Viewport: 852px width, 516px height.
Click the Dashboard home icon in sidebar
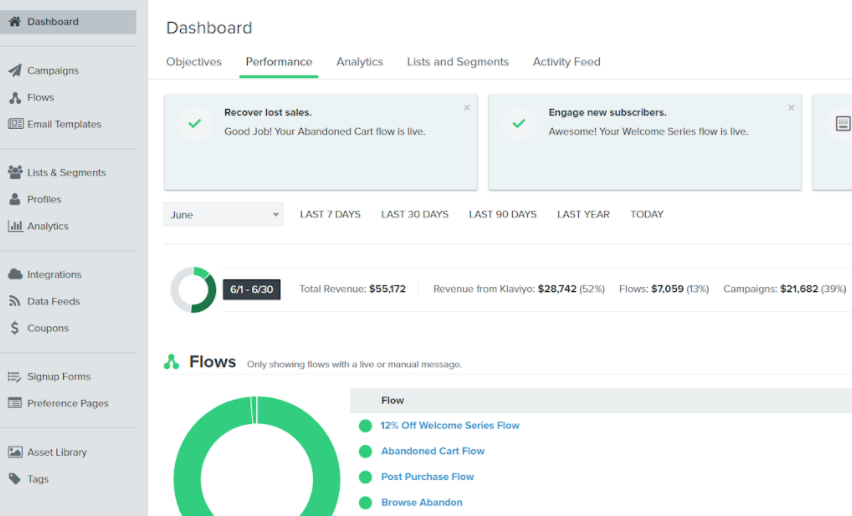coord(15,22)
